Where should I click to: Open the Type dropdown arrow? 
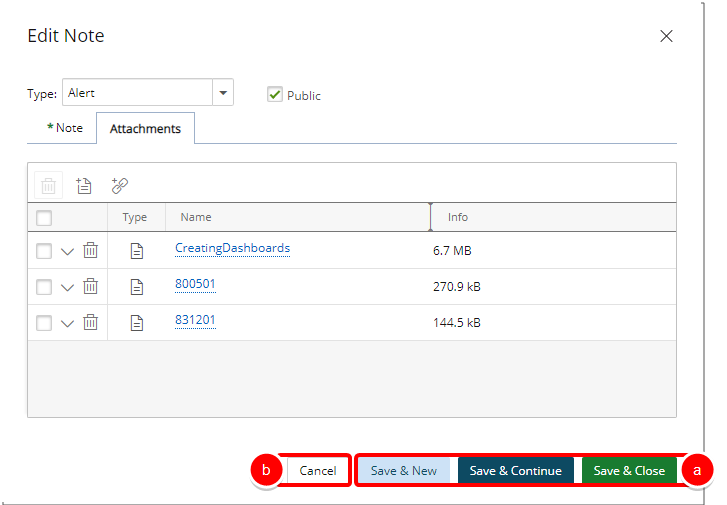[223, 93]
